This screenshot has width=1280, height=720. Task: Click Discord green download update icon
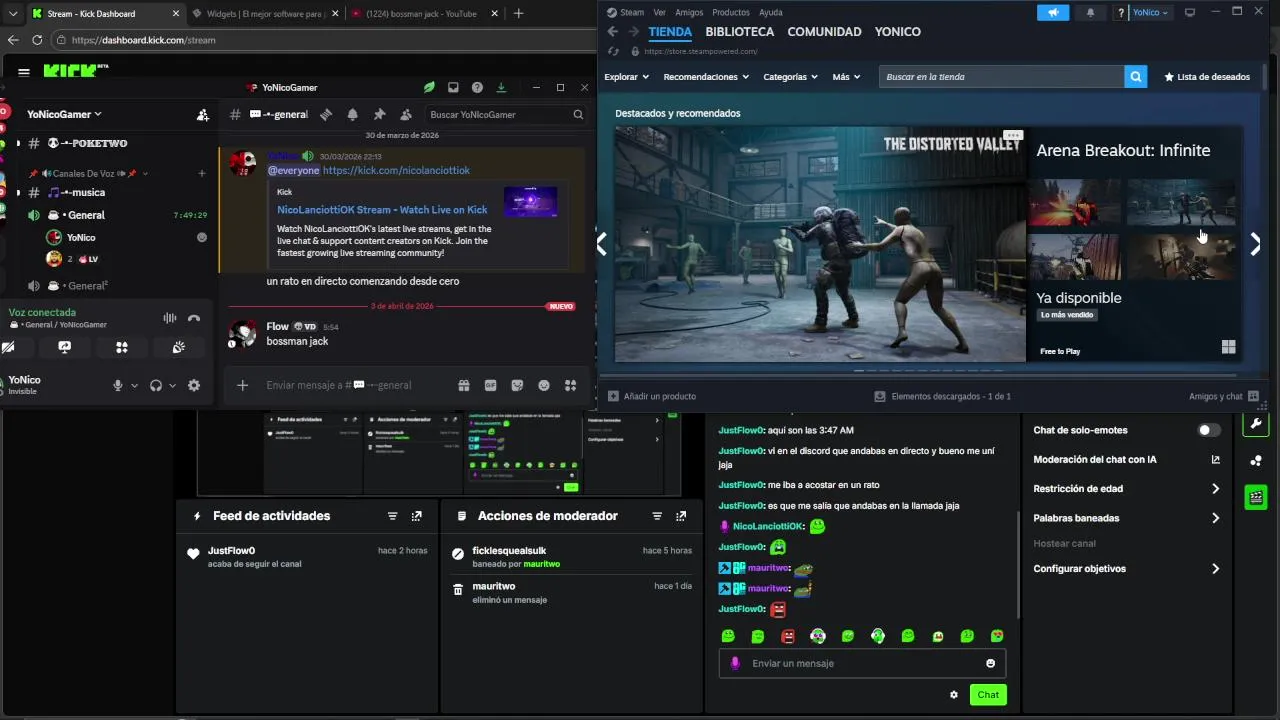click(x=501, y=88)
